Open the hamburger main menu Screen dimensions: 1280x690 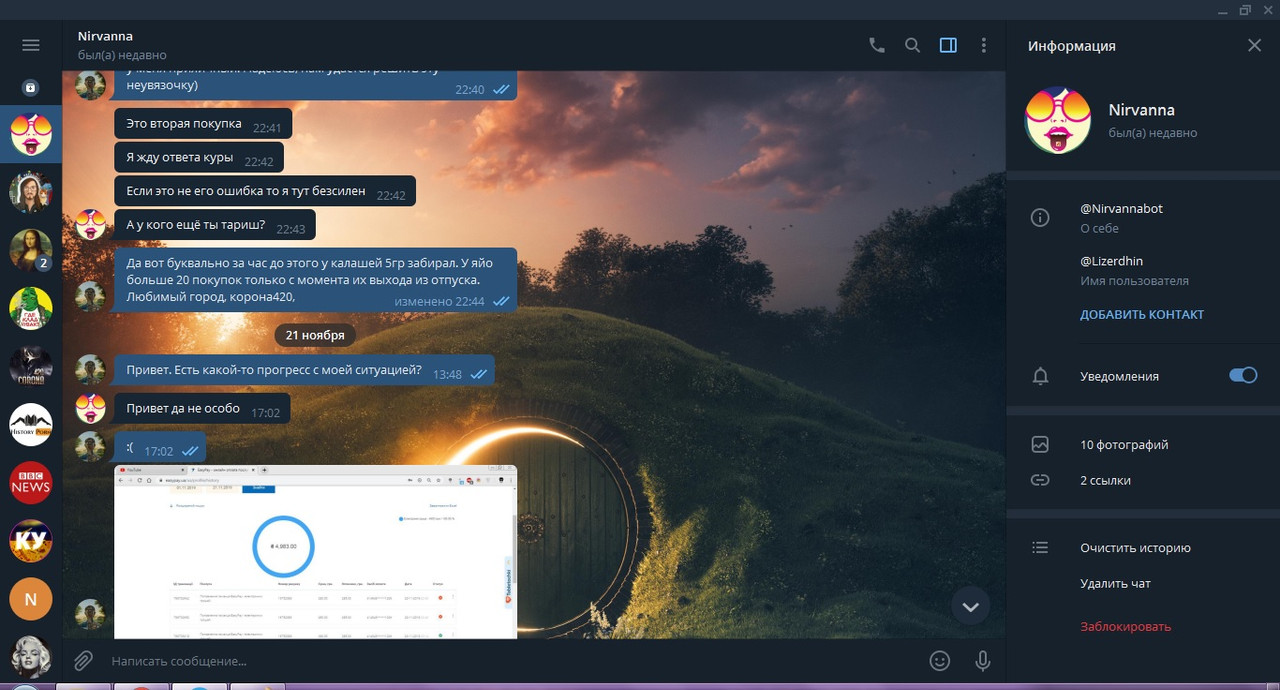(x=30, y=45)
